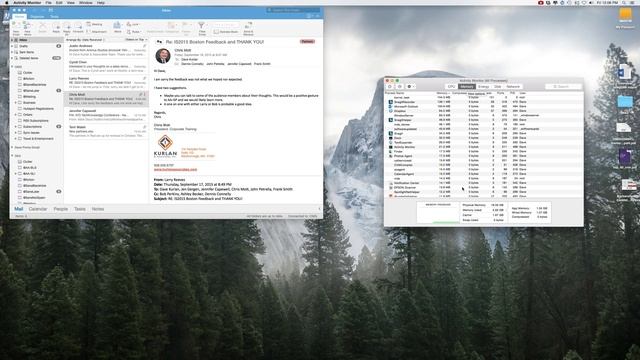Switch to Calendar view in Outlook bottom bar

point(38,209)
